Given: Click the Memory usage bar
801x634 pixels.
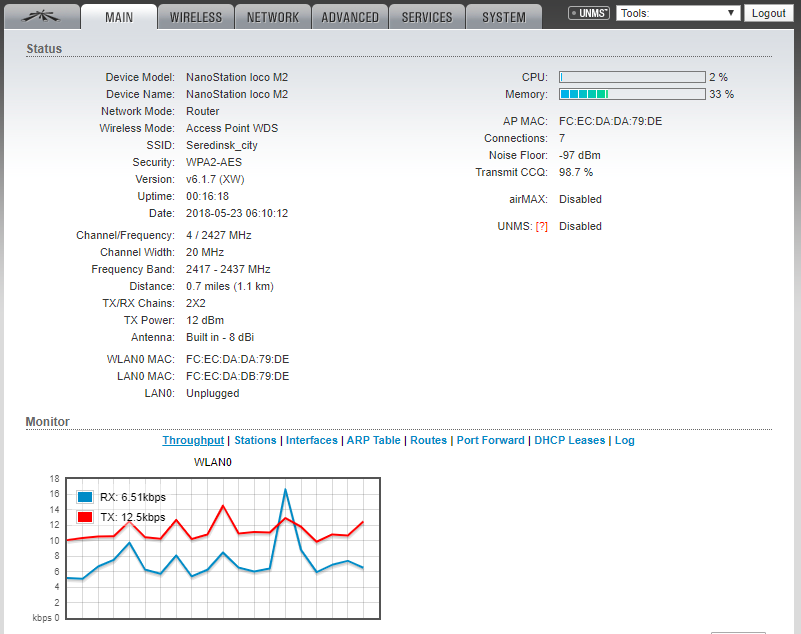Looking at the screenshot, I should pyautogui.click(x=632, y=94).
